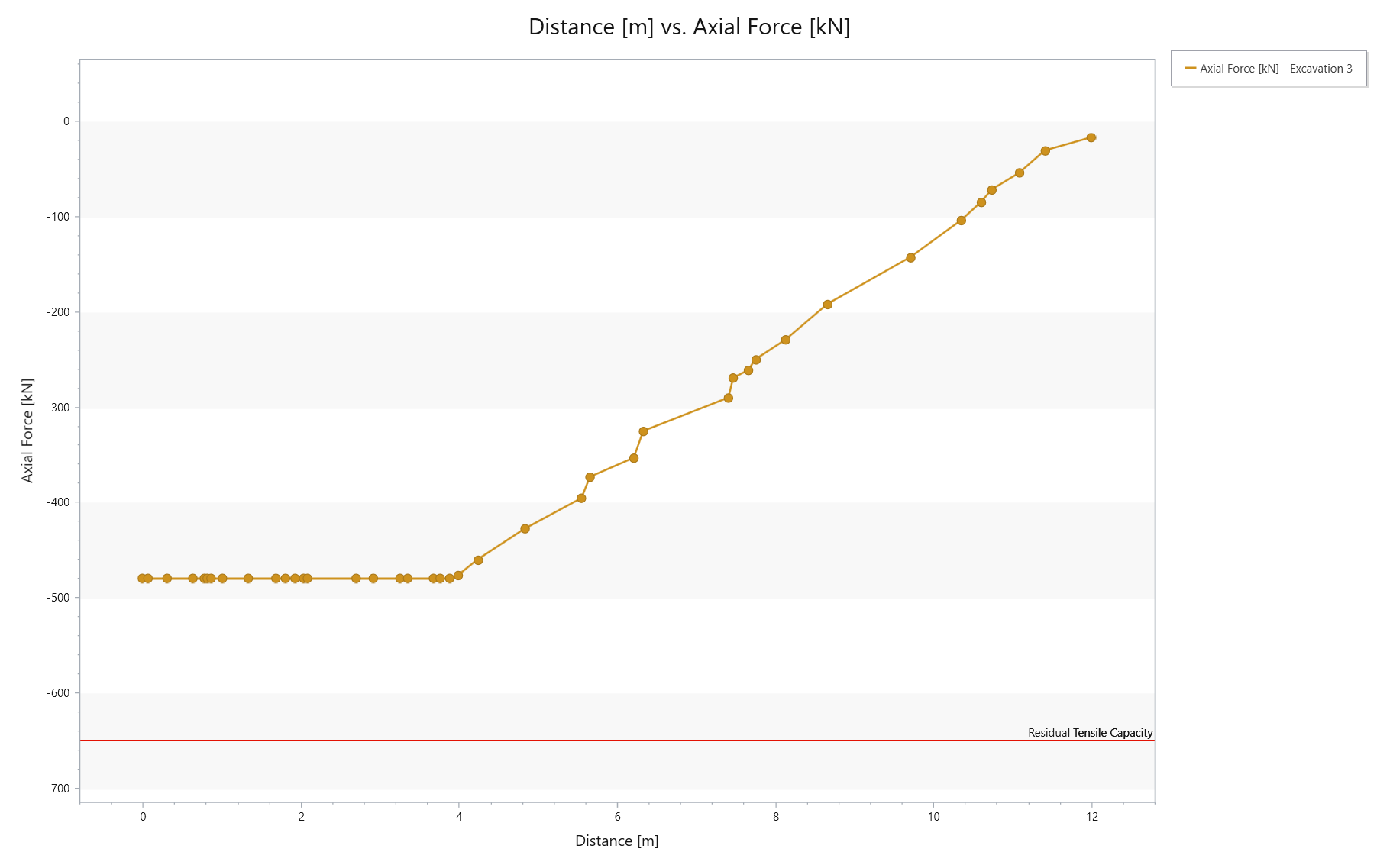Select the data point near 1.33 m distance
This screenshot has width=1377, height=868.
248,579
